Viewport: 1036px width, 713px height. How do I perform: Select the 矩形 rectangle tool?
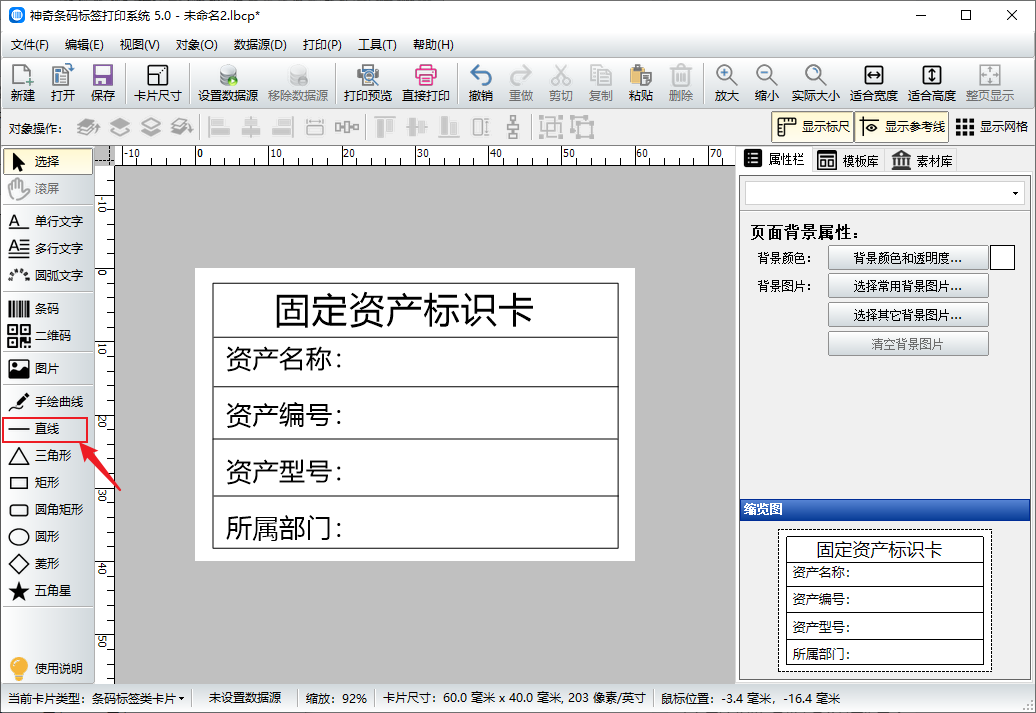[47, 482]
